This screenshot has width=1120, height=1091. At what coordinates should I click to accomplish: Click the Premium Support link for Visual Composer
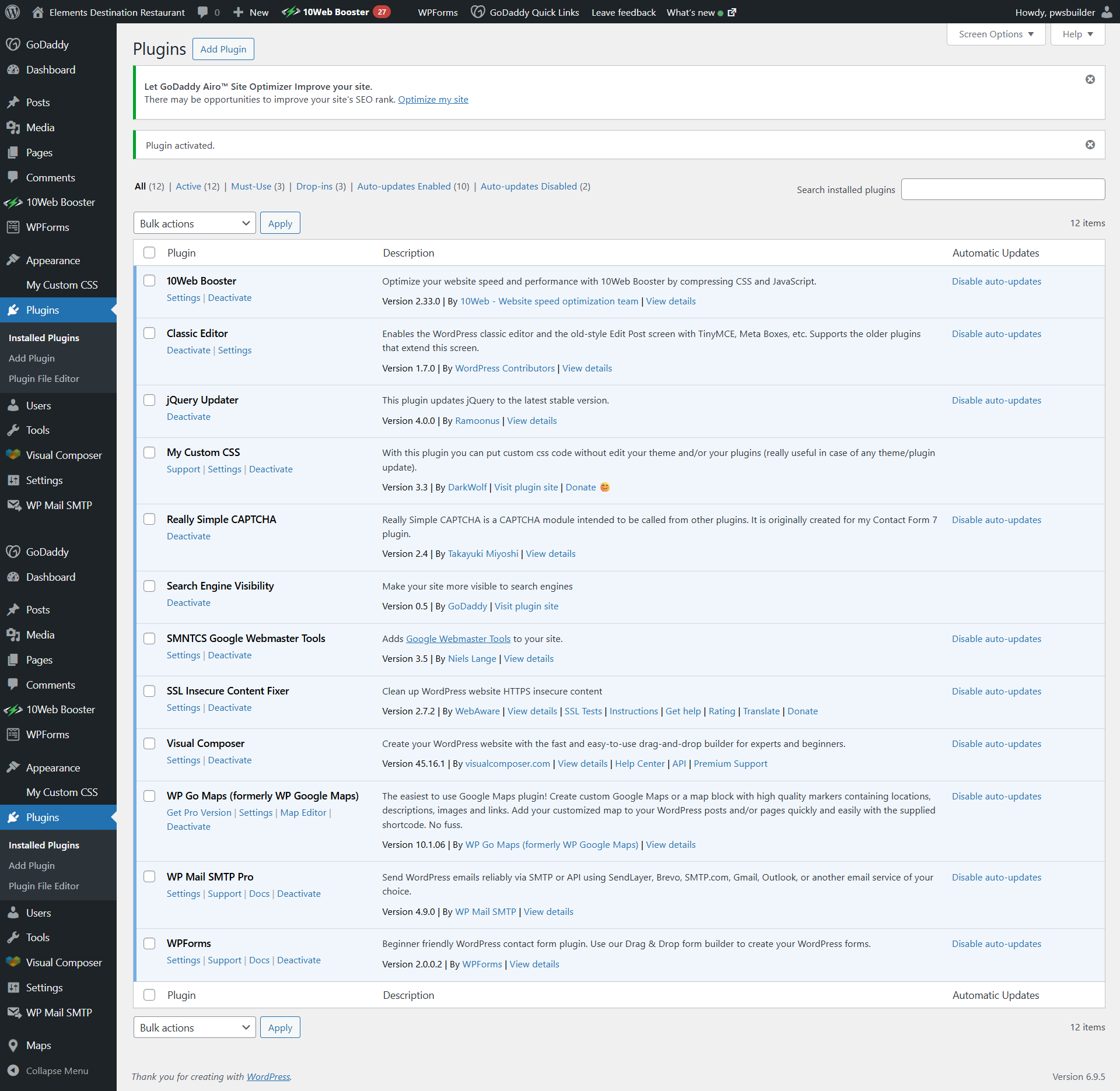coord(731,763)
